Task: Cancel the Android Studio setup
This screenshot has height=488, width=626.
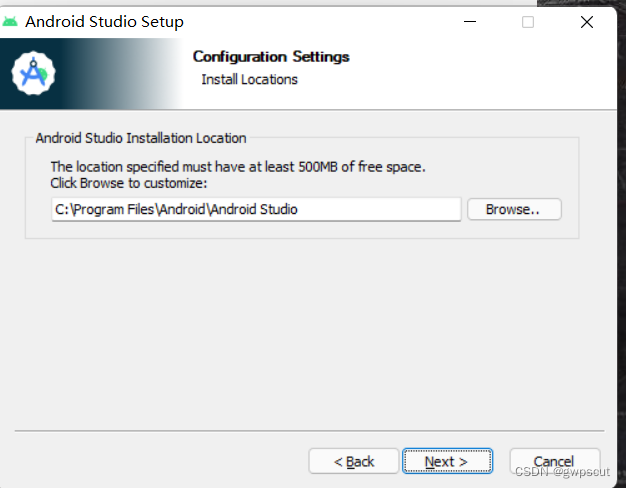Action: 555,461
